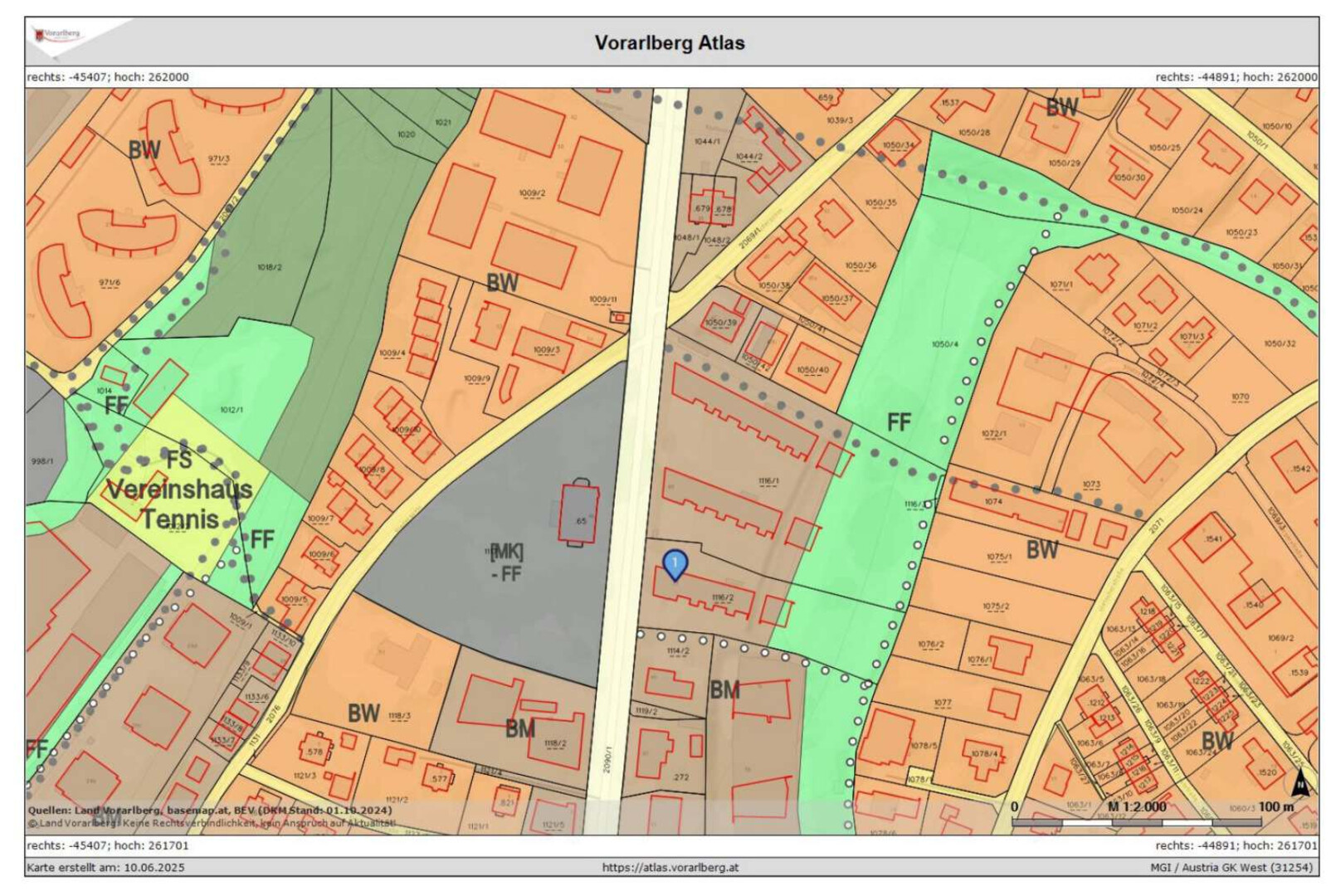The height and width of the screenshot is (896, 1336).
Task: Select the Vereinshaus Tennis label
Action: [179, 504]
